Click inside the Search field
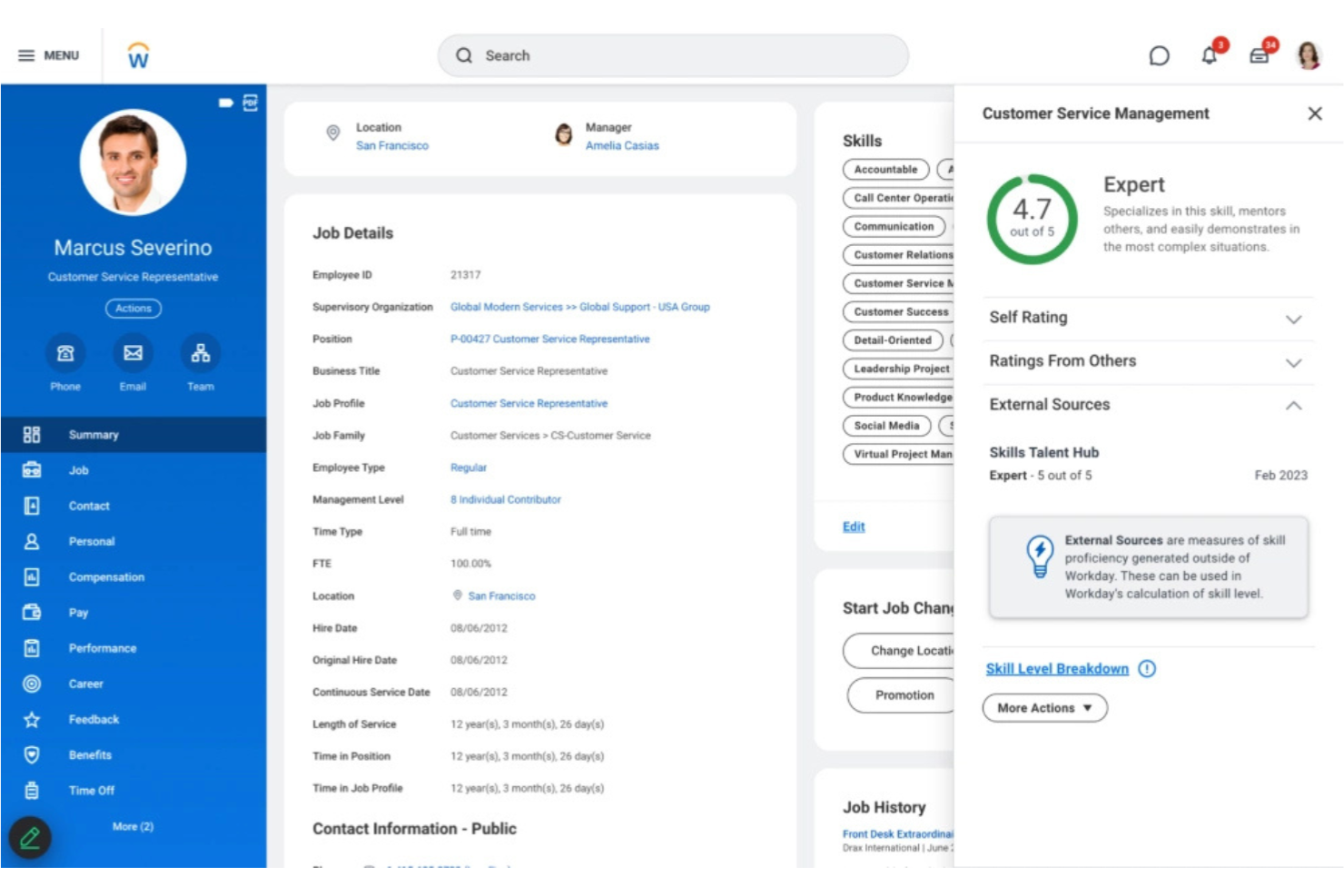1344x896 pixels. [674, 55]
